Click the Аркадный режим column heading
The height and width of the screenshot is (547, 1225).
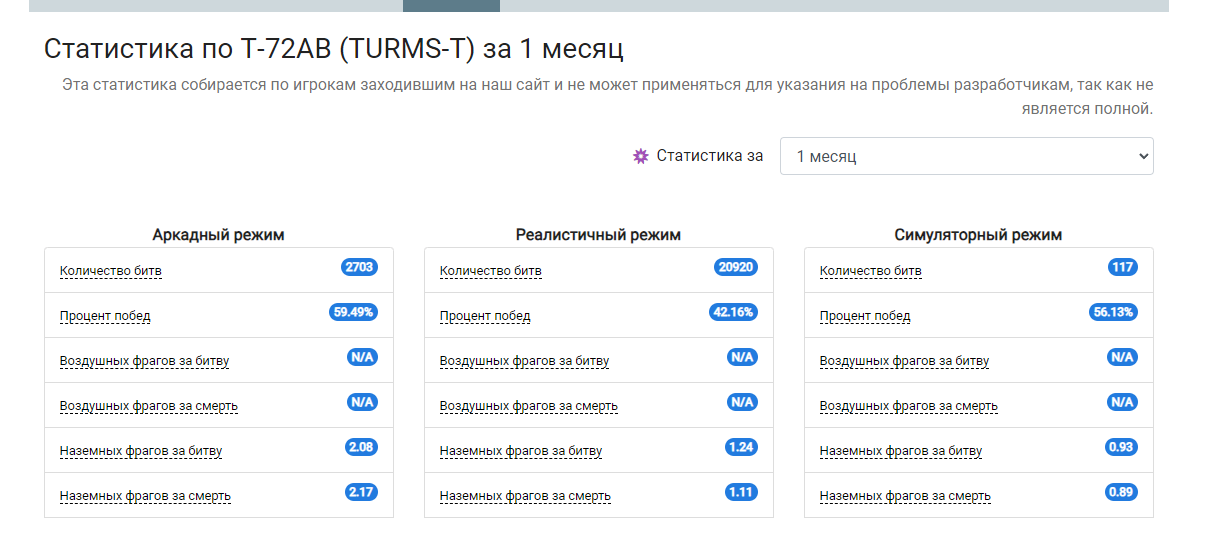[x=218, y=235]
